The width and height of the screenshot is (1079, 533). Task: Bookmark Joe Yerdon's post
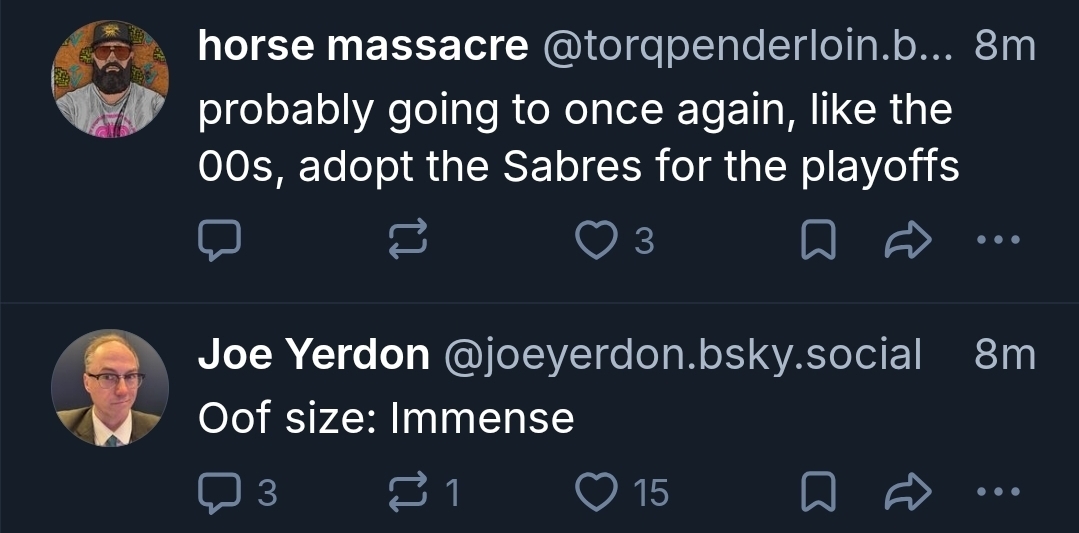[x=816, y=491]
